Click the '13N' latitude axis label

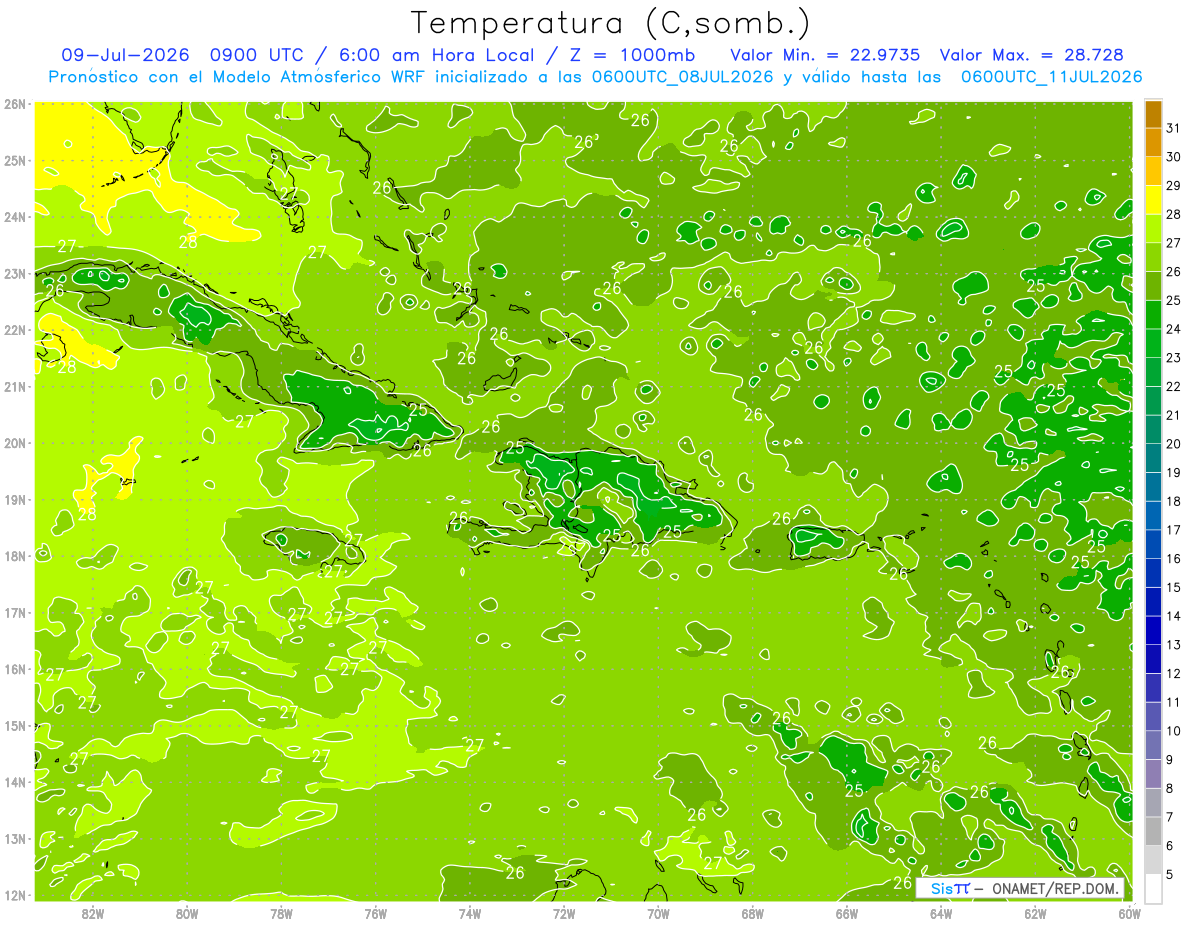point(15,839)
